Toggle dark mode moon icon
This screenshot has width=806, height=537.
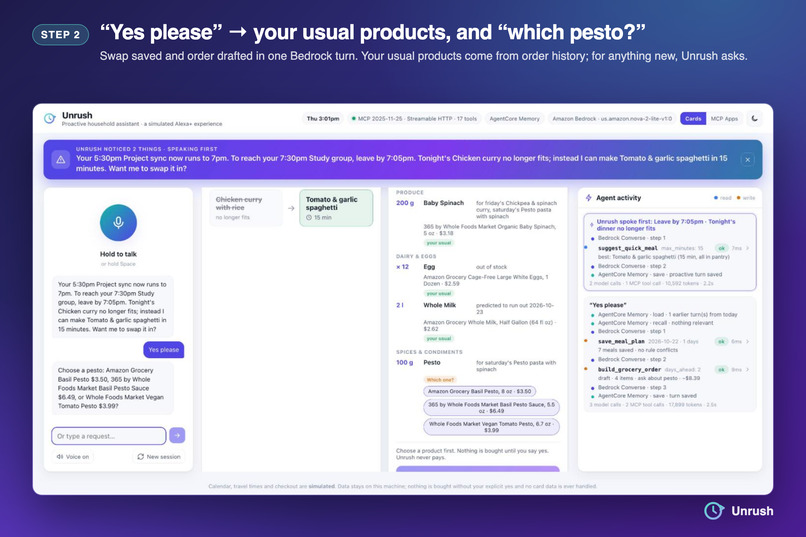click(754, 118)
